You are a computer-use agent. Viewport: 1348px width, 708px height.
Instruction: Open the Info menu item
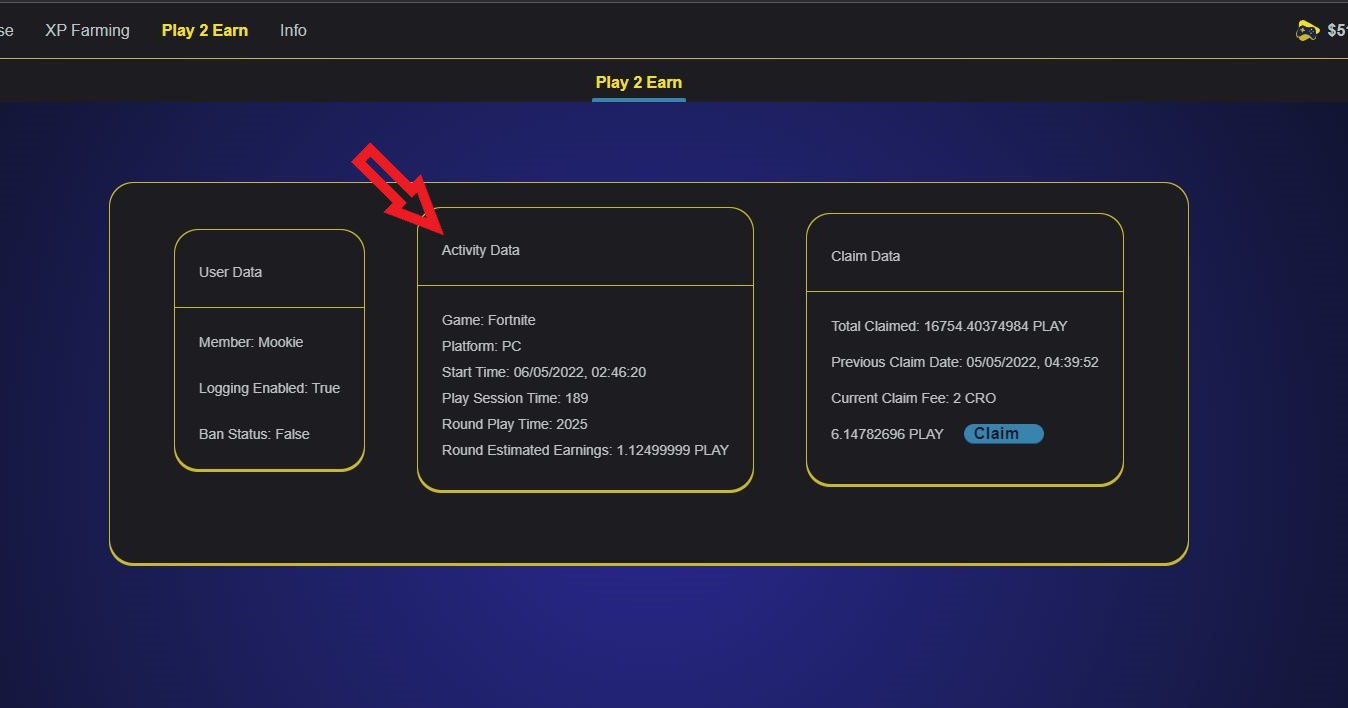point(293,30)
